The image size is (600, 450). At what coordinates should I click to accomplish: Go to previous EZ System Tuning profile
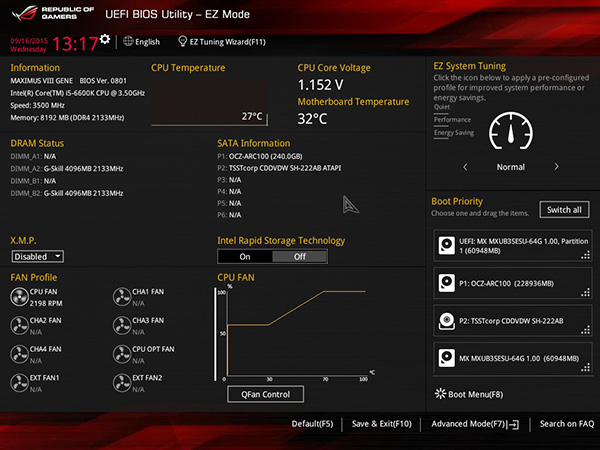(465, 167)
